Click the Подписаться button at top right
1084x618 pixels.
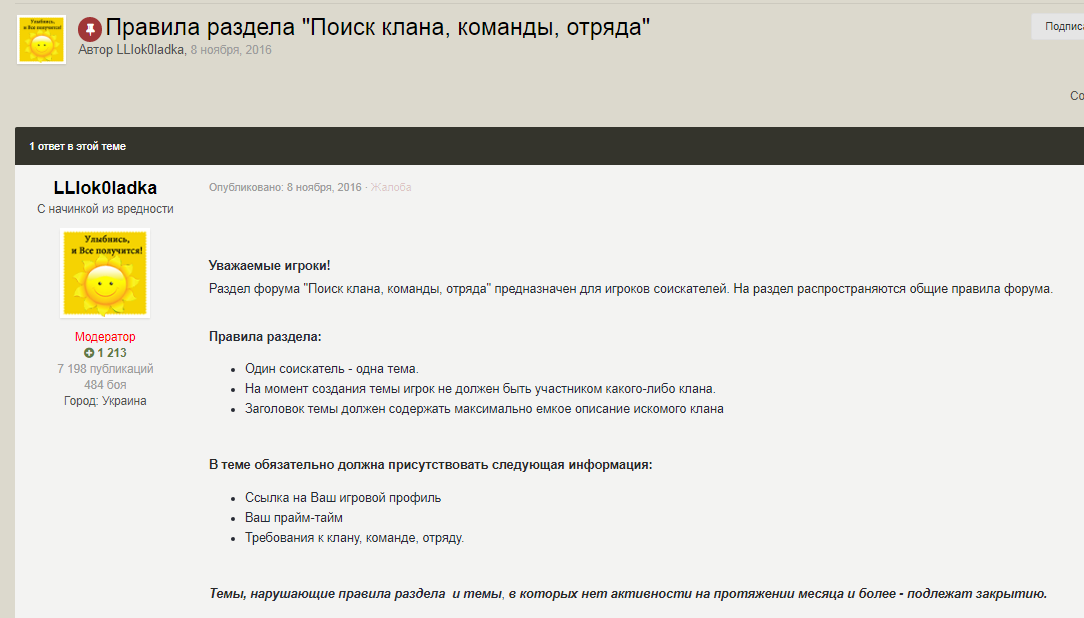[x=1059, y=26]
